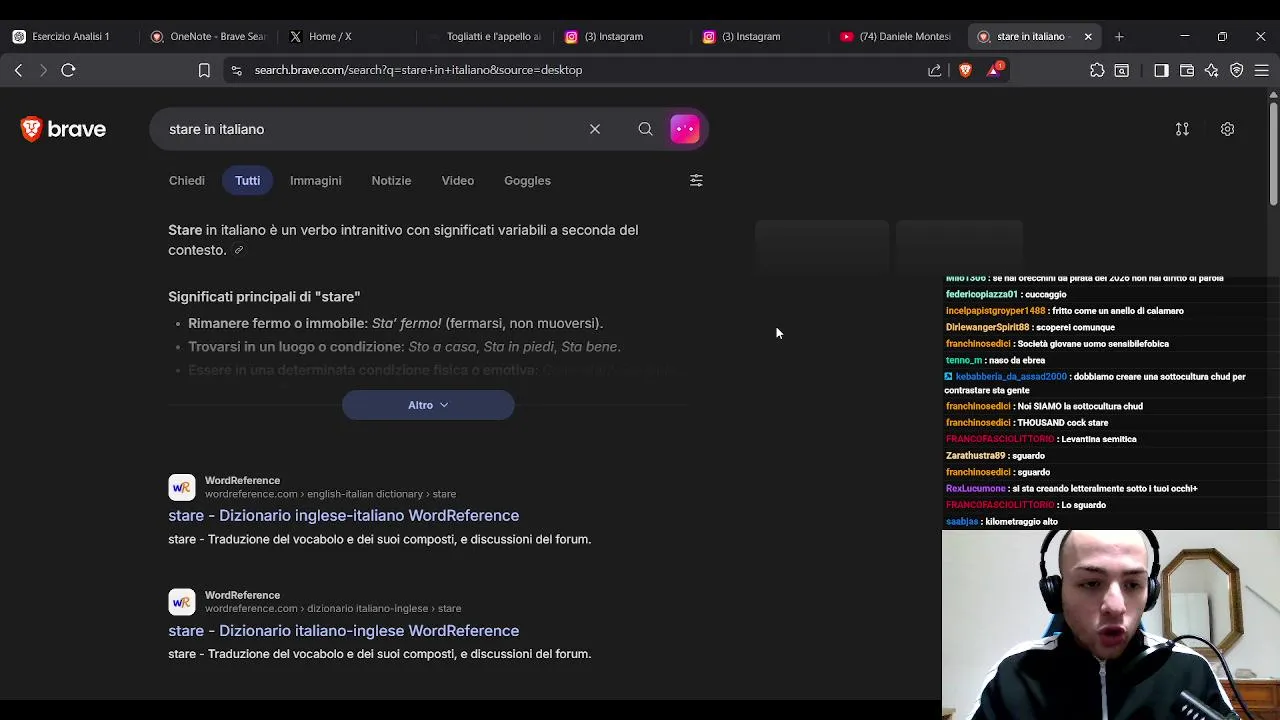Click the tab search toolbar icon
The image size is (1280, 720).
(x=1122, y=70)
